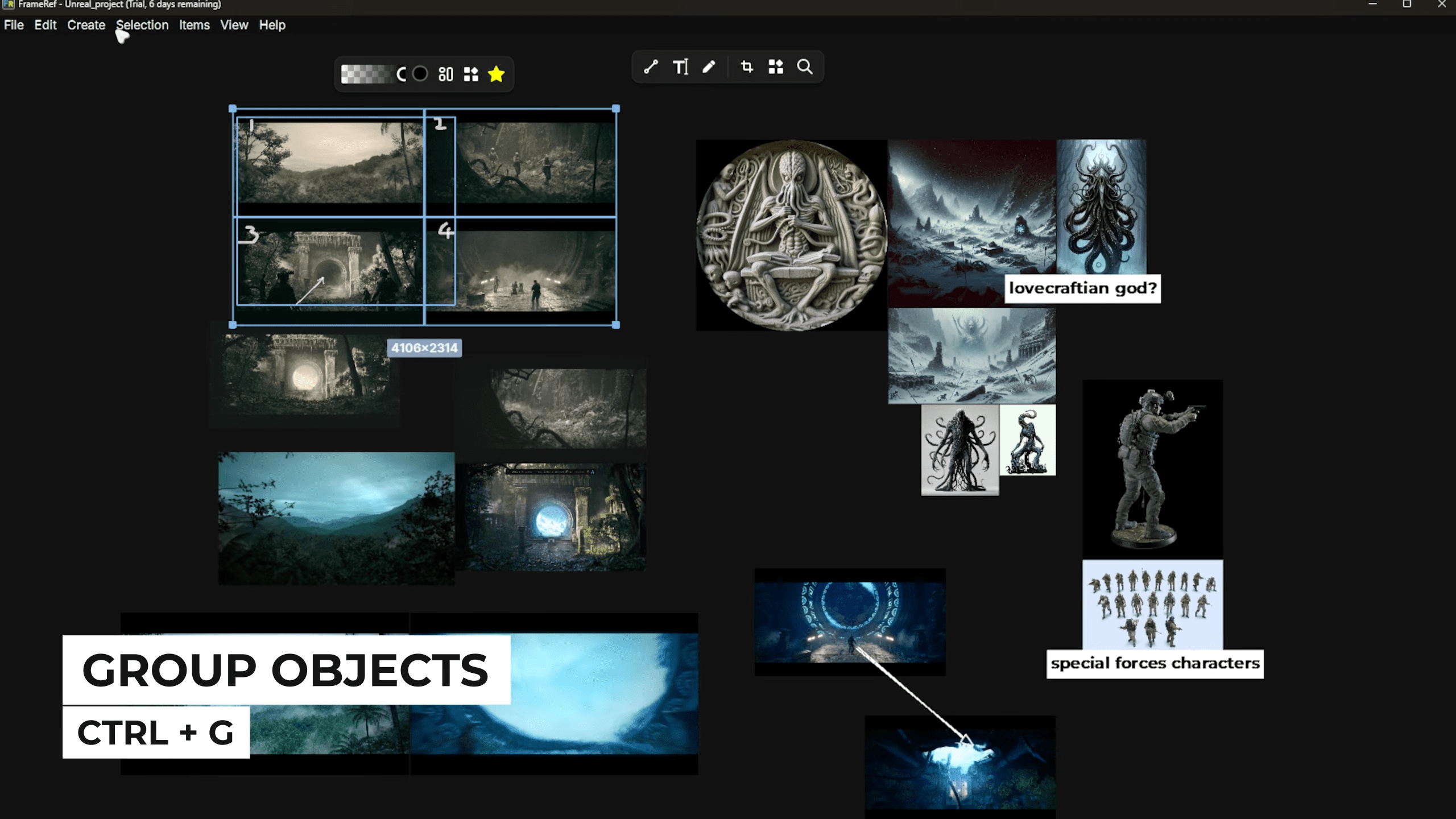
Task: Click the black color circle swatch
Action: pos(420,74)
